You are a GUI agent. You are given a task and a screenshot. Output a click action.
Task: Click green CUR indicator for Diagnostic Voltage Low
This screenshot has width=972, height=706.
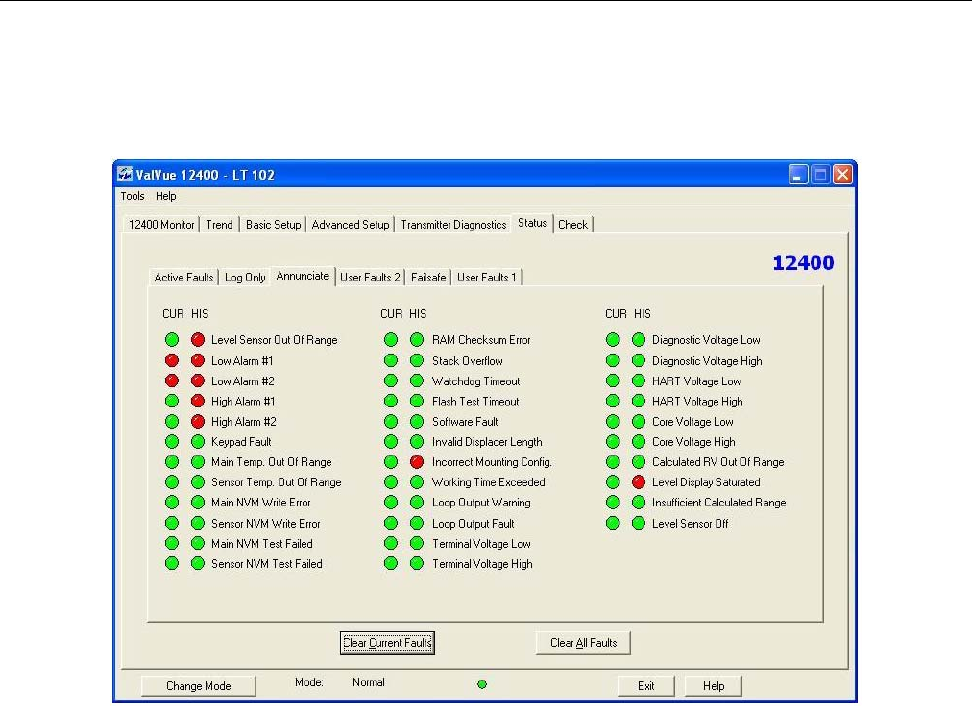[612, 340]
